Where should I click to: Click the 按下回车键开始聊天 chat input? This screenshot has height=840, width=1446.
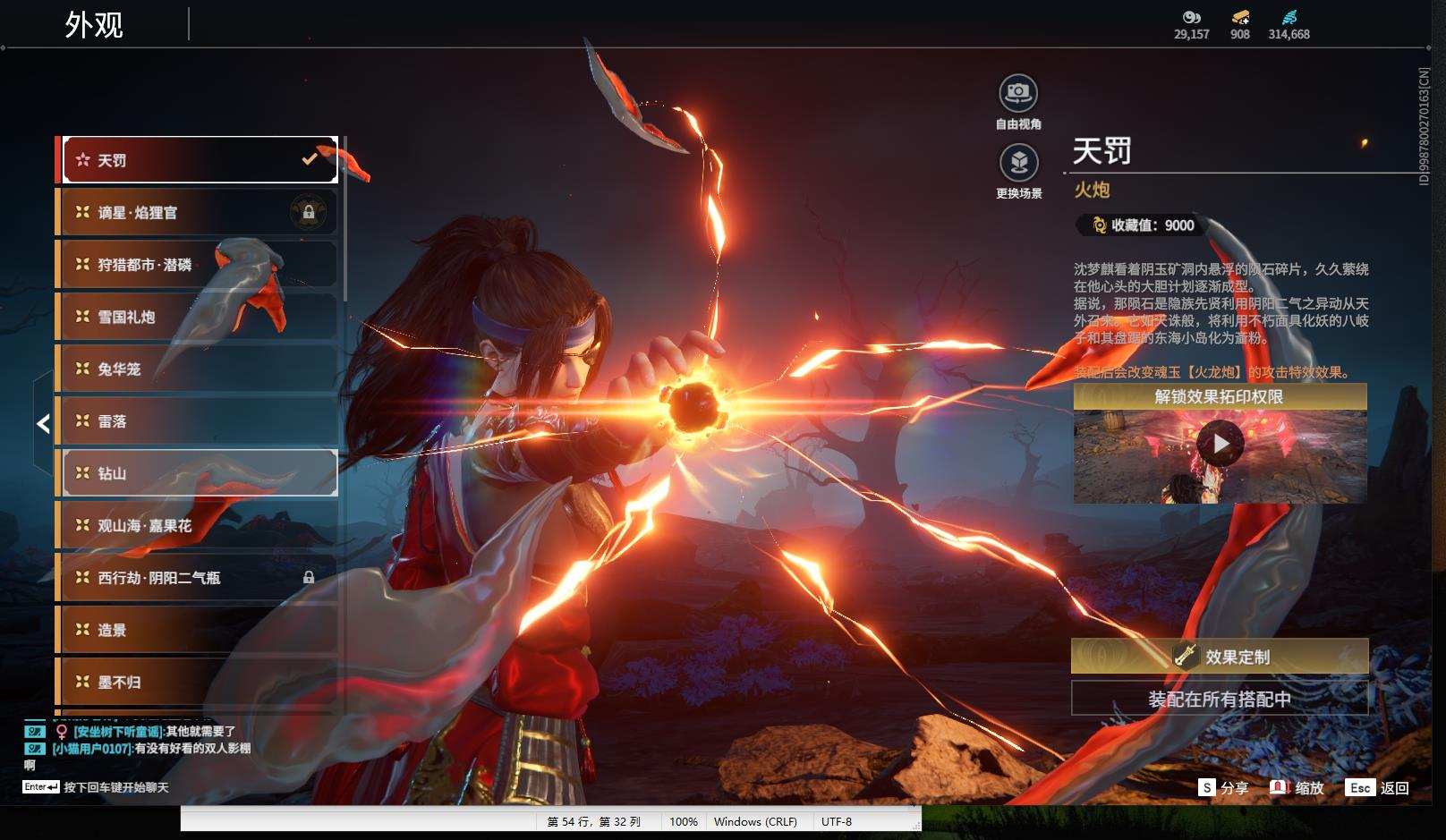116,787
